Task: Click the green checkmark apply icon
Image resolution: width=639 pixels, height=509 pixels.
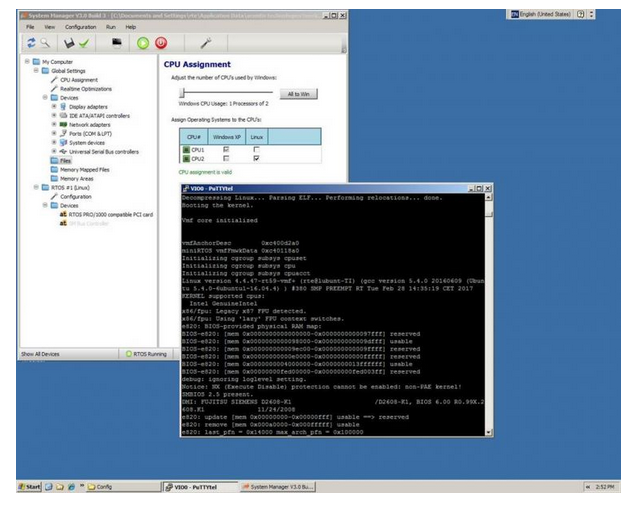Action: (x=83, y=43)
